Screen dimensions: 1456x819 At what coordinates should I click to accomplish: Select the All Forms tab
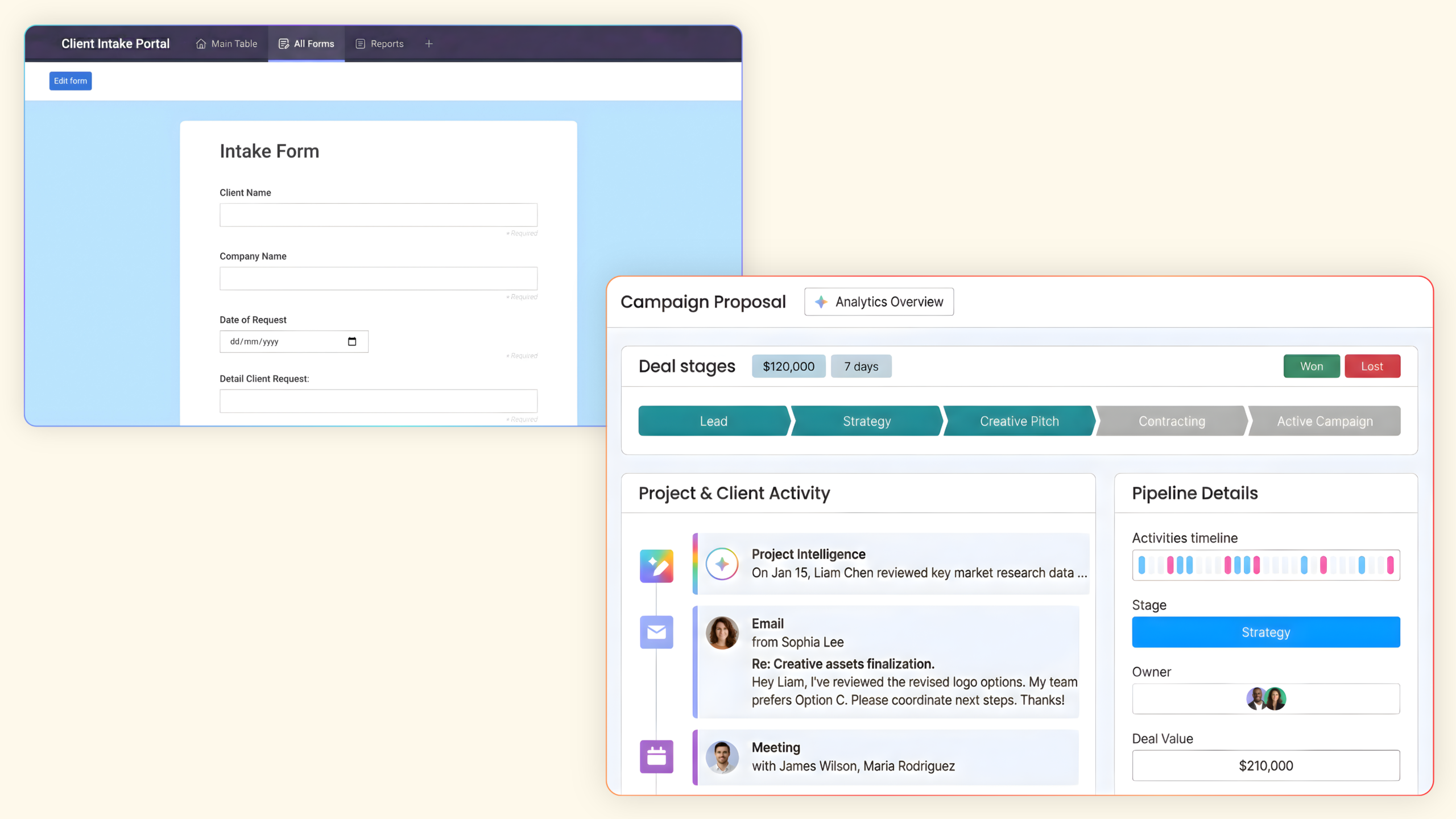pyautogui.click(x=306, y=44)
